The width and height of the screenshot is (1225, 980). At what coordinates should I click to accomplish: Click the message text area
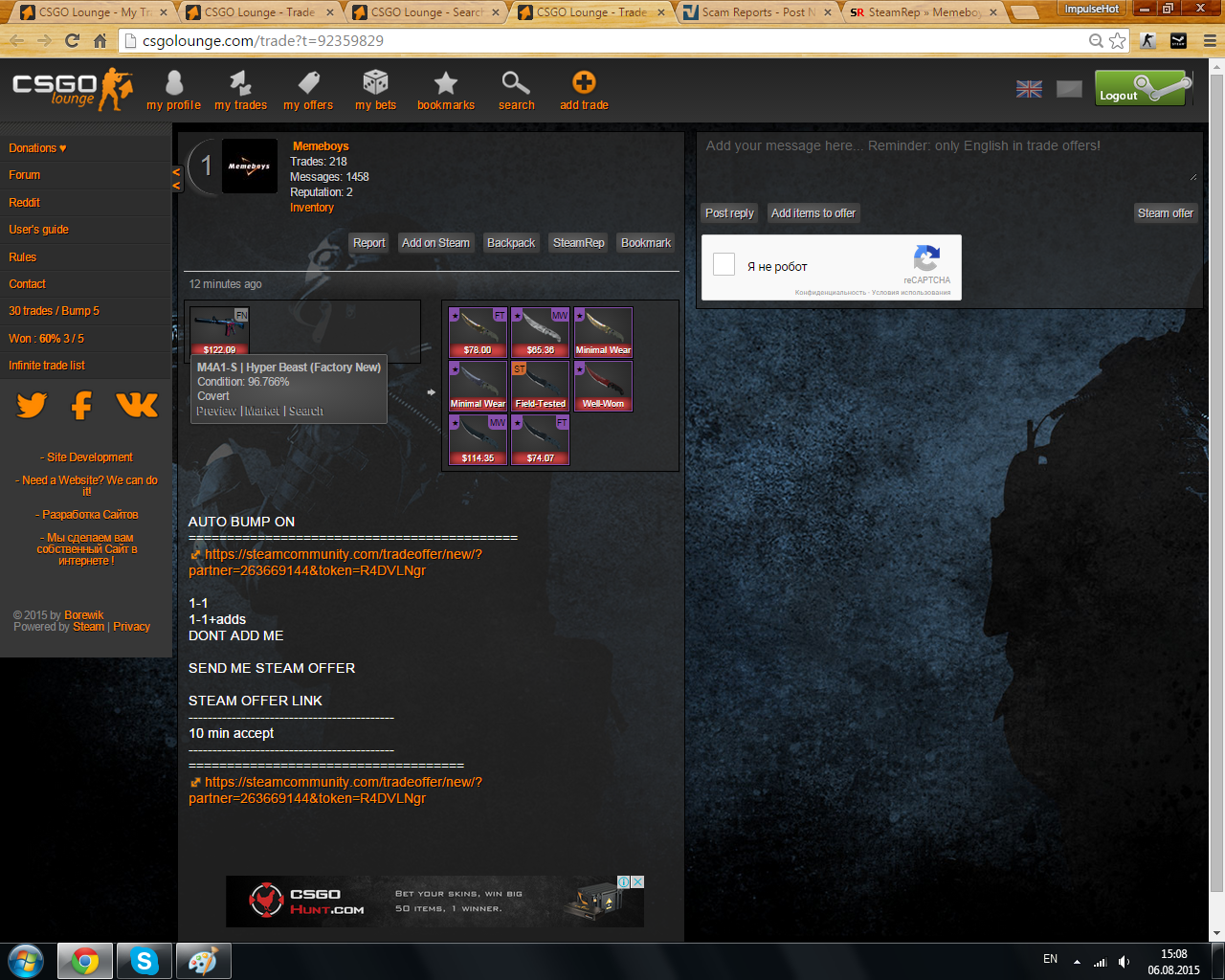tap(947, 158)
